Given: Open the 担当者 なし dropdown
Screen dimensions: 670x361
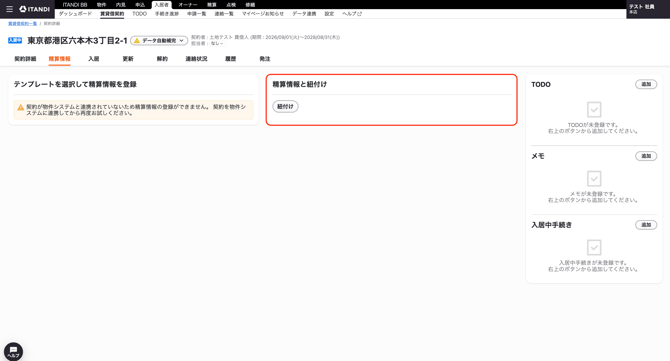Looking at the screenshot, I should [x=217, y=44].
